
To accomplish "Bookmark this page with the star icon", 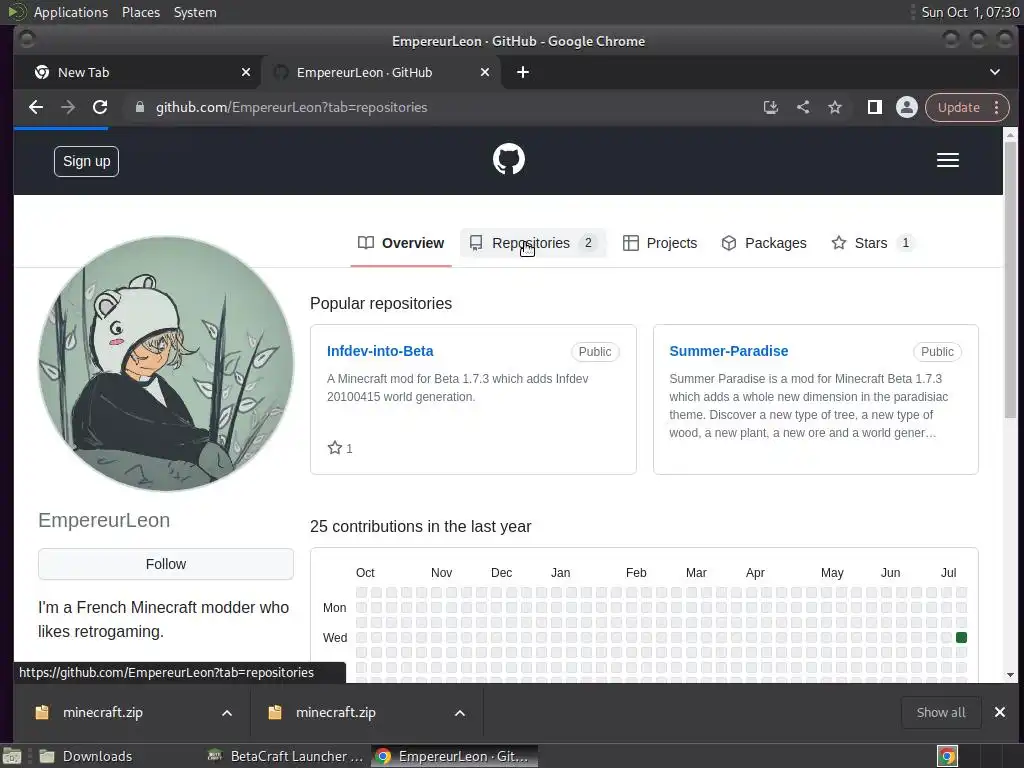I will (835, 107).
